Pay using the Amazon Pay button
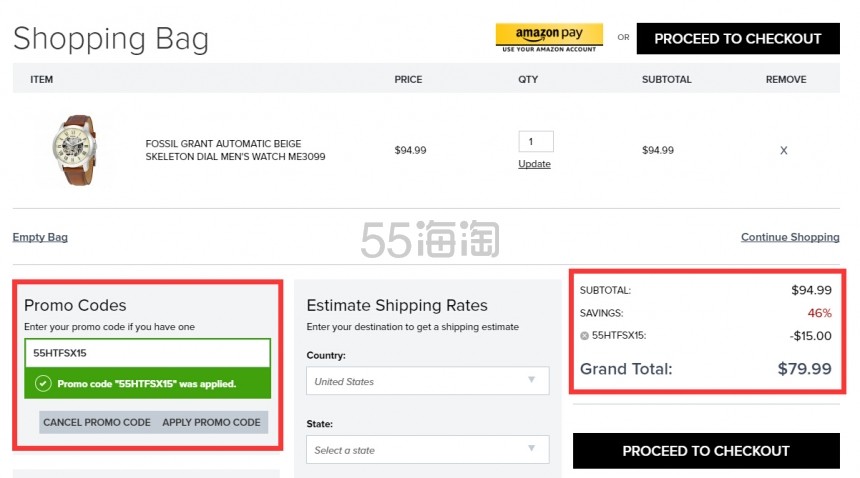The width and height of the screenshot is (860, 478). [x=549, y=37]
